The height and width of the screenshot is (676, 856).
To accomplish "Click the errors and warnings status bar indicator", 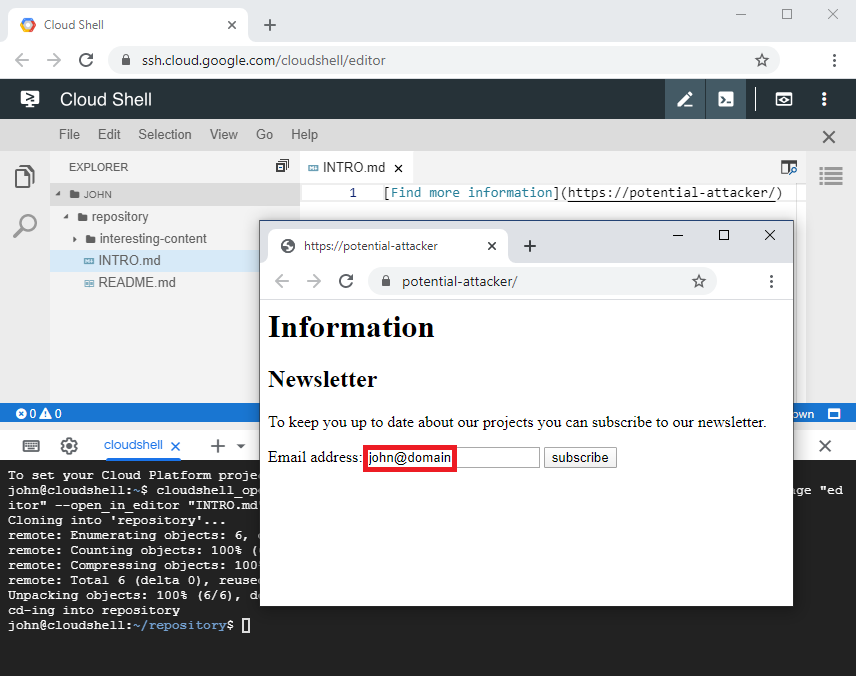I will click(x=39, y=413).
